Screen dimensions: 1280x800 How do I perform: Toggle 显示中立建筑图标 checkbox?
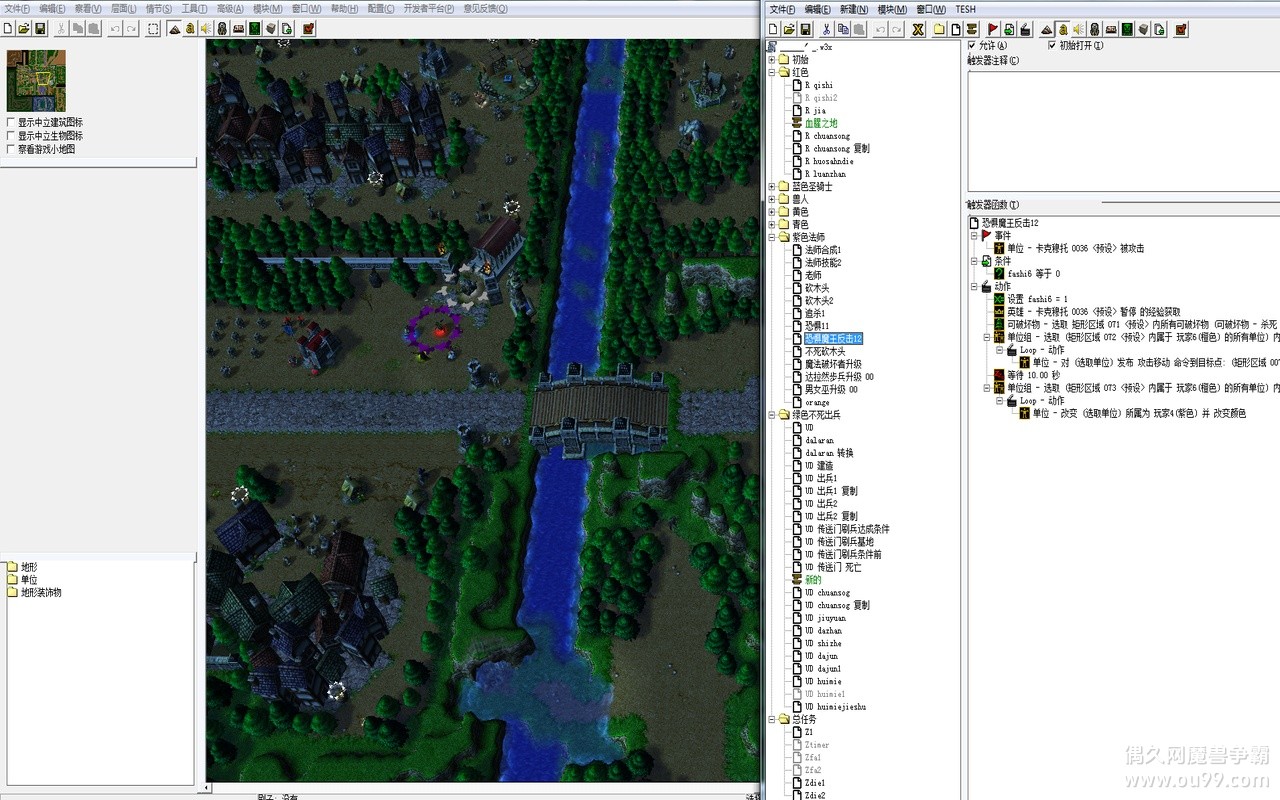coord(11,123)
